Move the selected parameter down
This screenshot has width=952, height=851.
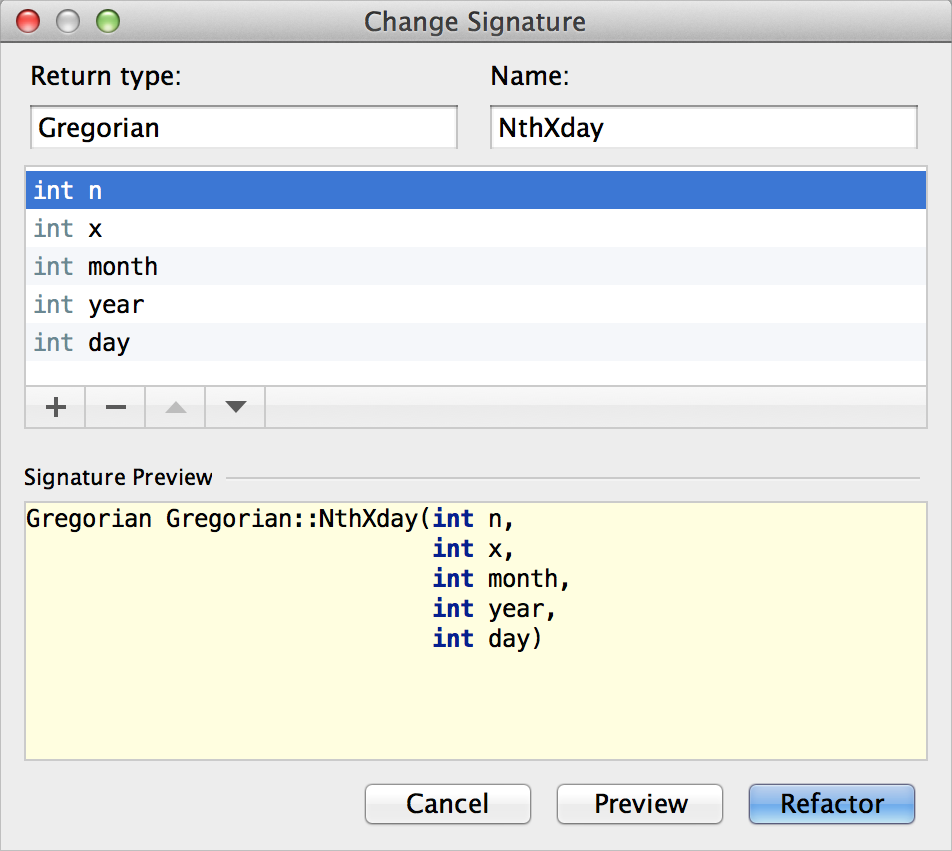pos(234,407)
